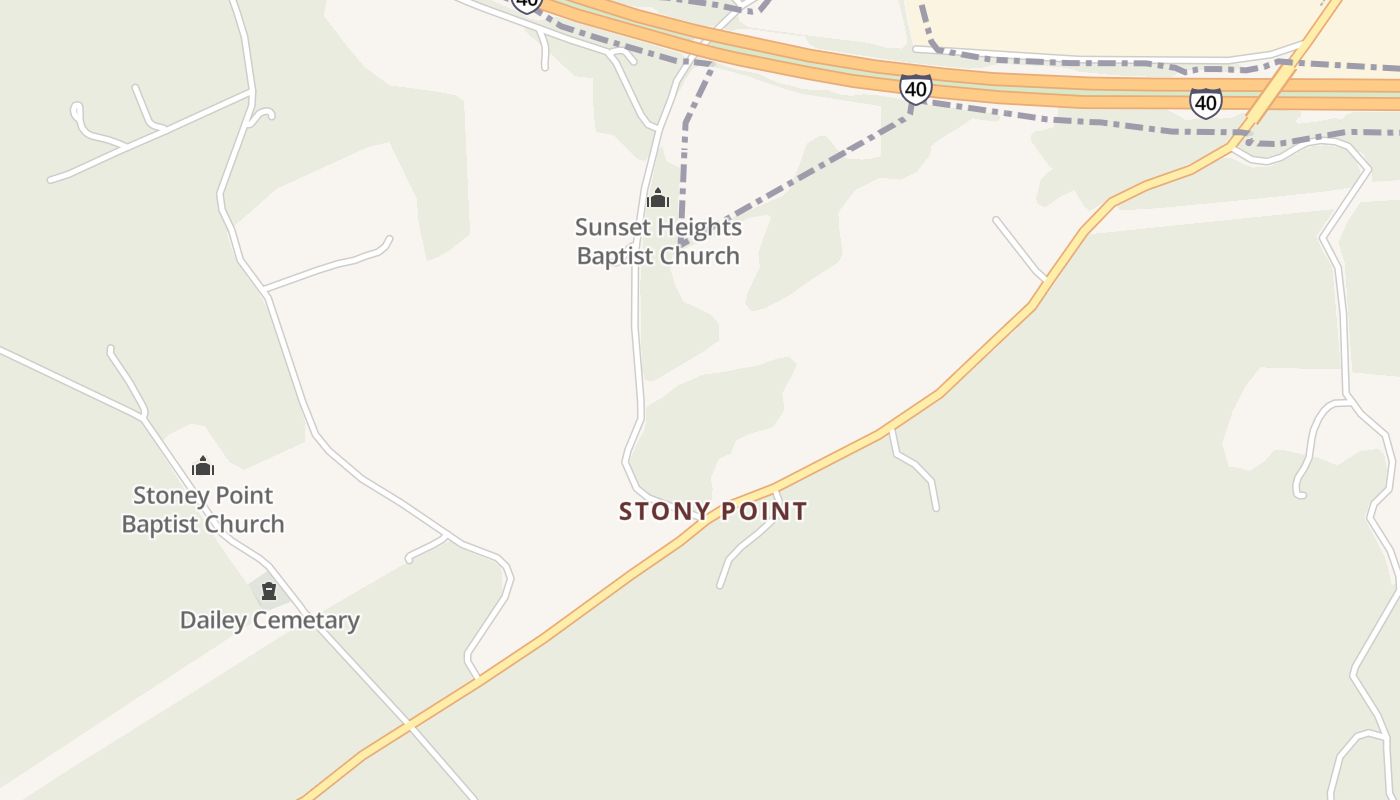Screen dimensions: 1400x800
Task: Click the Dailey Cemetary grave marker icon
Action: click(x=268, y=591)
